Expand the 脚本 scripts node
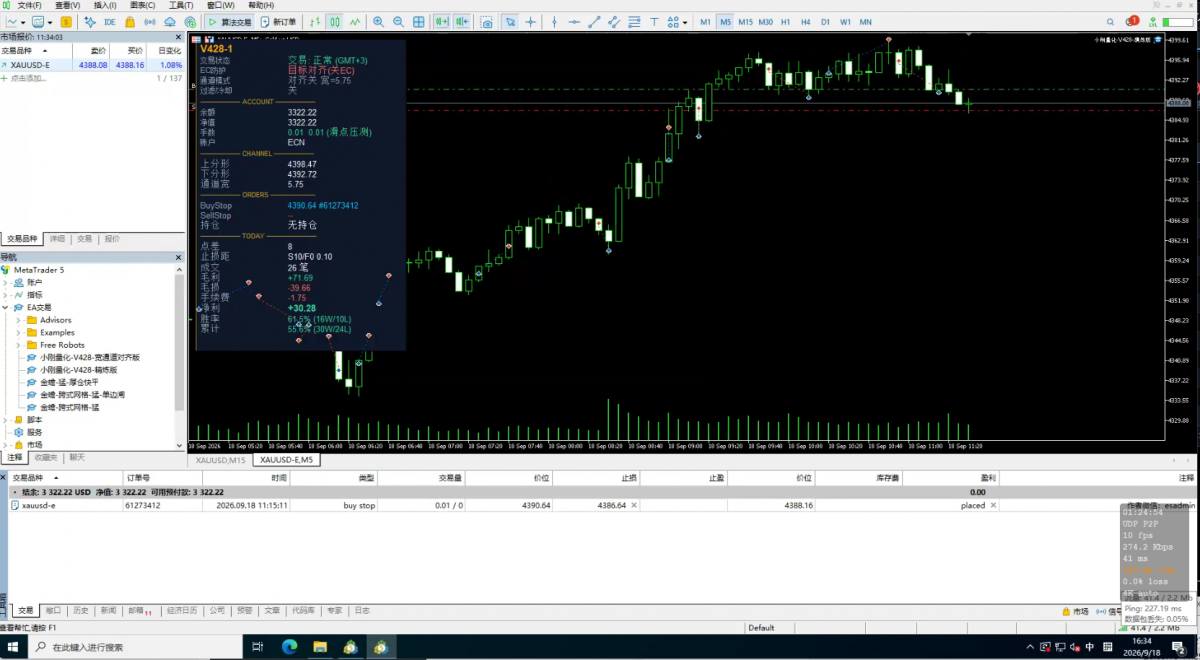The image size is (1200, 660). [5, 420]
